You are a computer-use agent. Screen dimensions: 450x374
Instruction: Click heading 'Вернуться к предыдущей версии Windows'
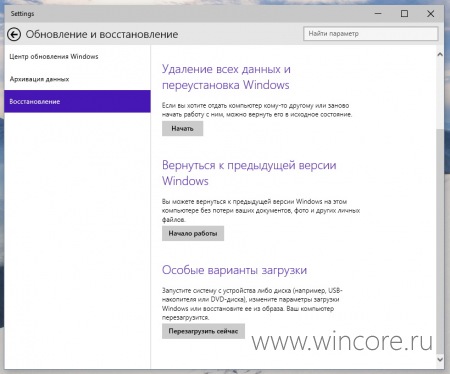point(249,173)
